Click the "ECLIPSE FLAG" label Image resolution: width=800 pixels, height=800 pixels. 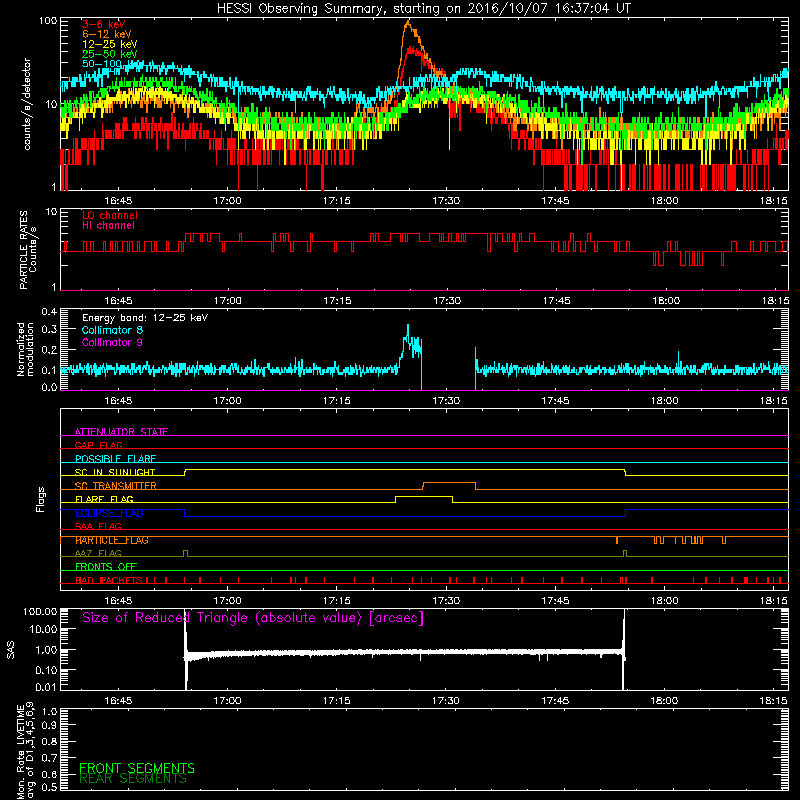[110, 513]
